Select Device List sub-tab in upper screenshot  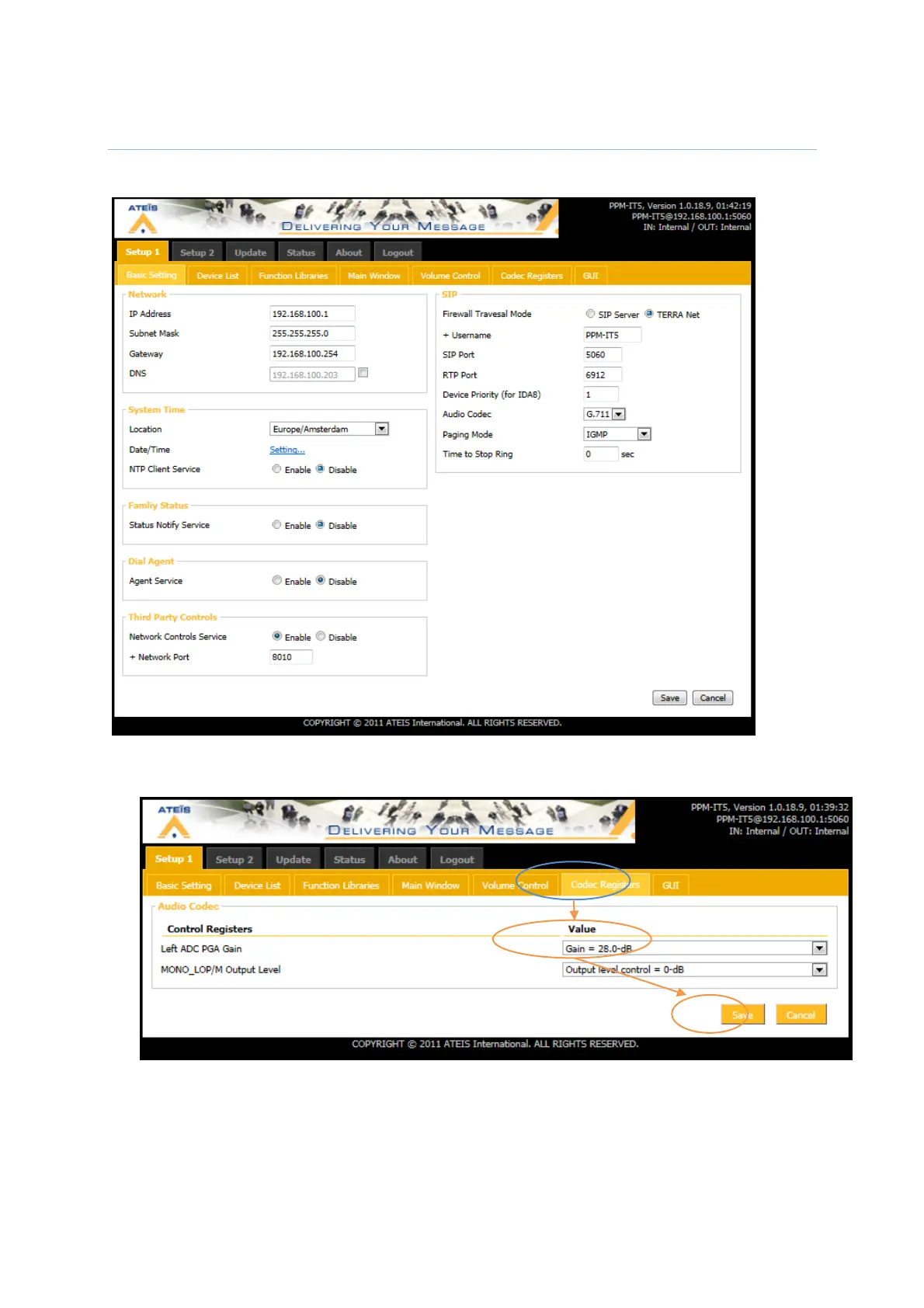coord(217,276)
